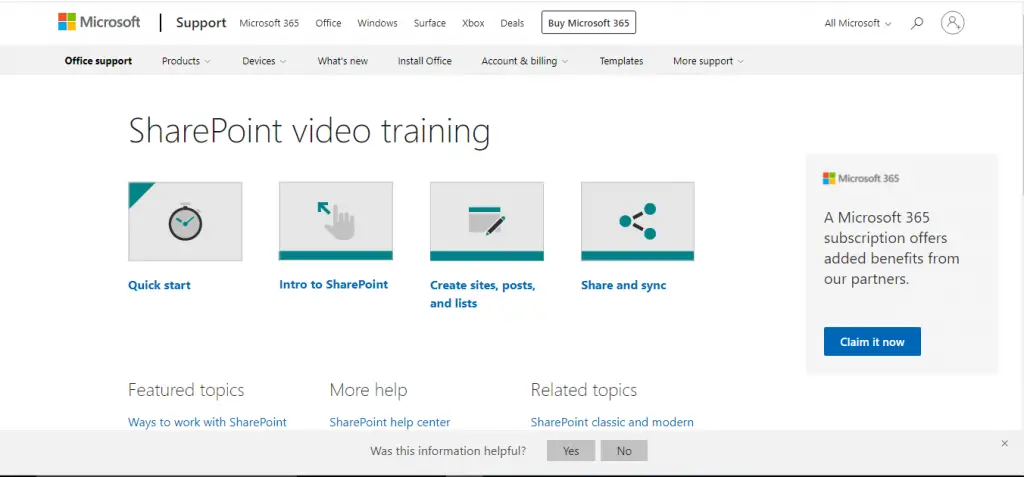Click the account sign-in avatar icon

pyautogui.click(x=954, y=23)
